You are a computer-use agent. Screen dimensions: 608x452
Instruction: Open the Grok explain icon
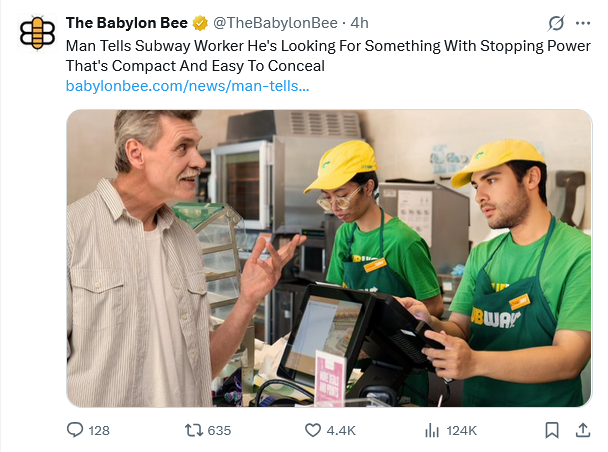pos(557,23)
